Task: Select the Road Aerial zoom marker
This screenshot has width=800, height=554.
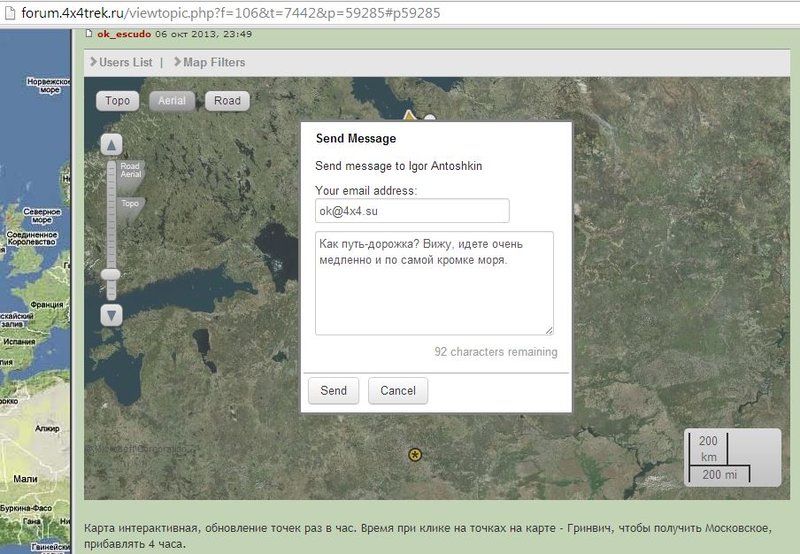Action: click(x=130, y=170)
